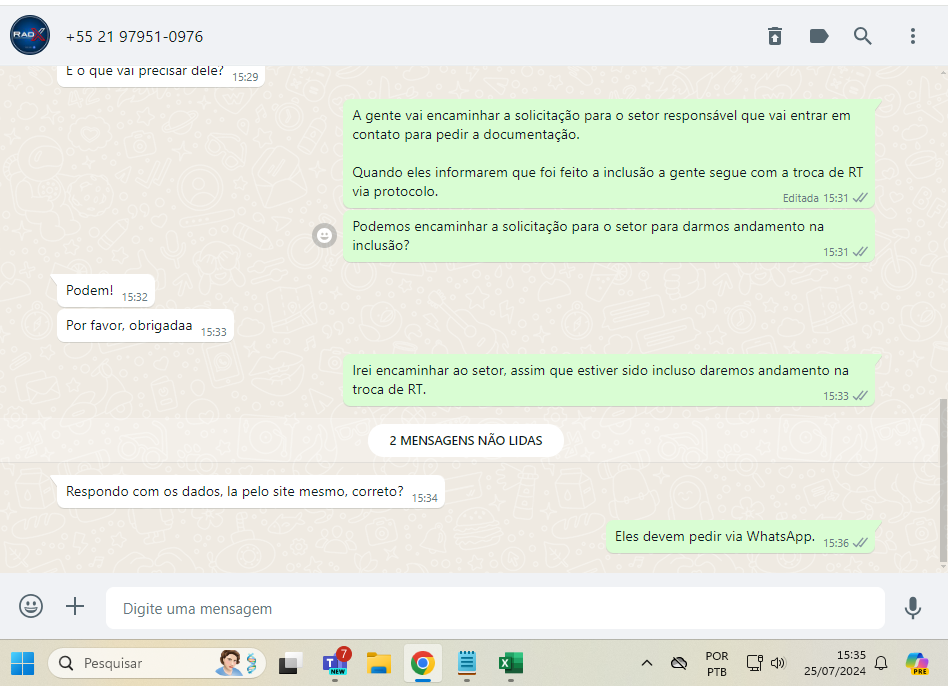The width and height of the screenshot is (948, 686).
Task: Open clock and date 25/07/2024
Action: click(x=834, y=663)
